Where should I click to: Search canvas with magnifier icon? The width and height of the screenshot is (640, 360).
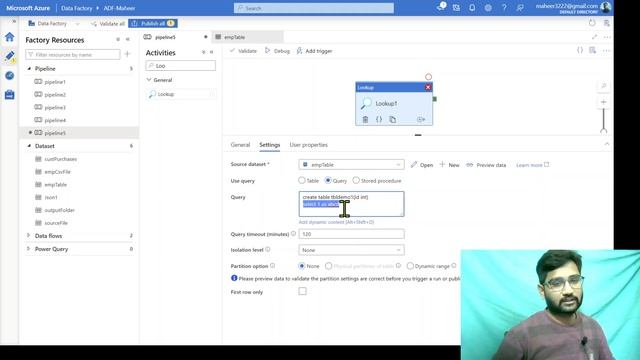[x=603, y=86]
